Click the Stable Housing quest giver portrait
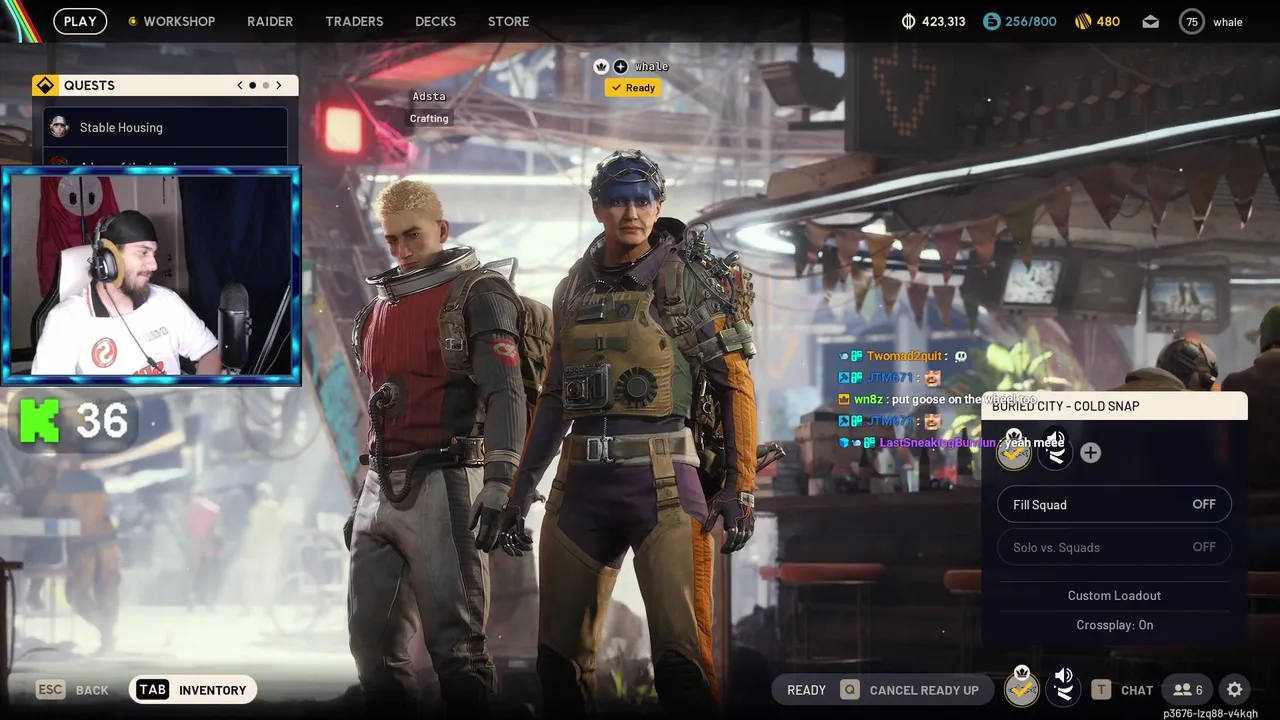This screenshot has height=720, width=1280. [59, 127]
